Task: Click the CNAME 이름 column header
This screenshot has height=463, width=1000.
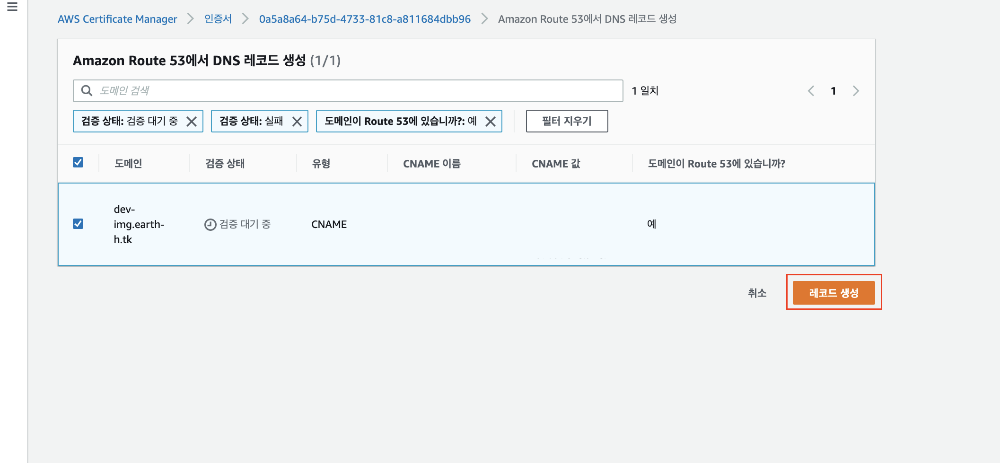Action: pyautogui.click(x=432, y=163)
